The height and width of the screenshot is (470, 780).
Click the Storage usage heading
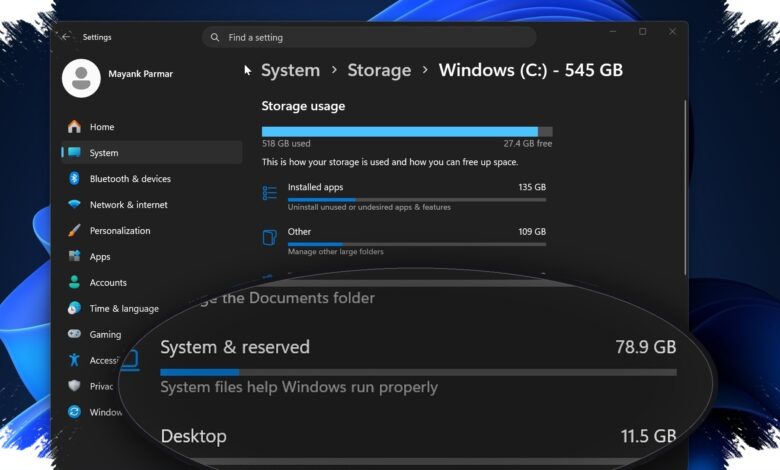pos(303,106)
